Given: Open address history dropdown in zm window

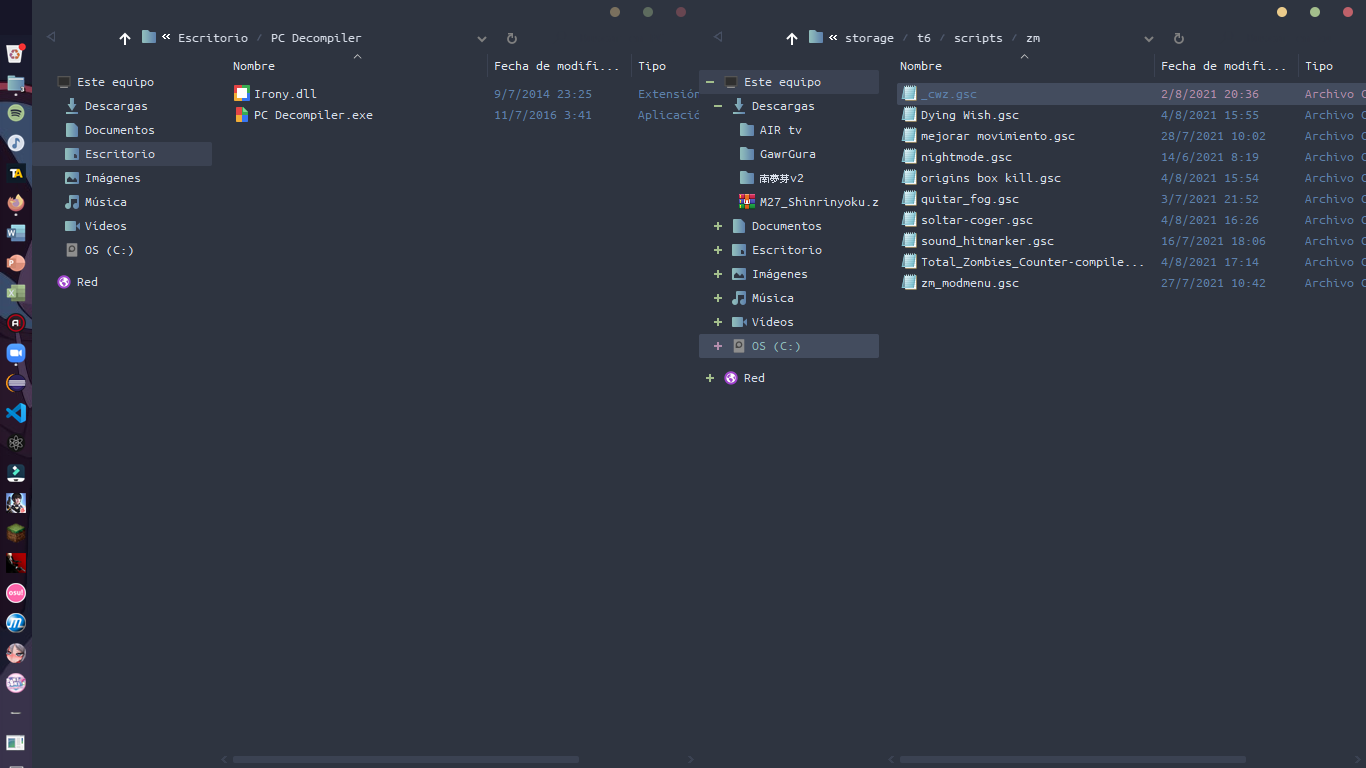Looking at the screenshot, I should [x=1149, y=39].
